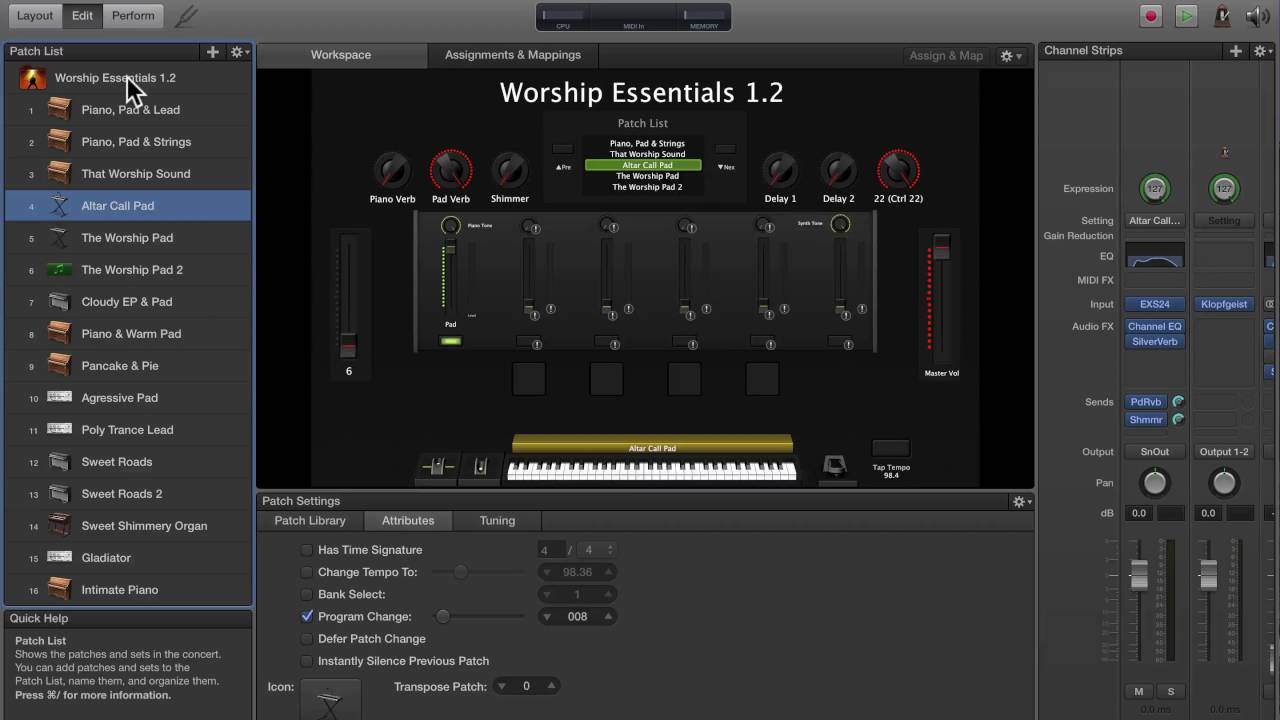Switch to the Tuning tab
This screenshot has height=720, width=1280.
pyautogui.click(x=497, y=521)
